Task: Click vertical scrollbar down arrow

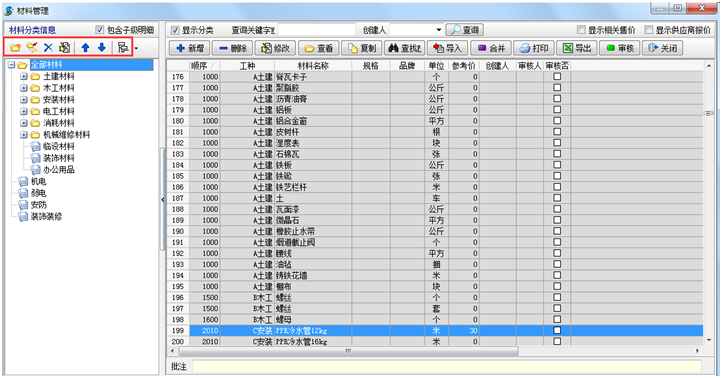Action: 708,340
